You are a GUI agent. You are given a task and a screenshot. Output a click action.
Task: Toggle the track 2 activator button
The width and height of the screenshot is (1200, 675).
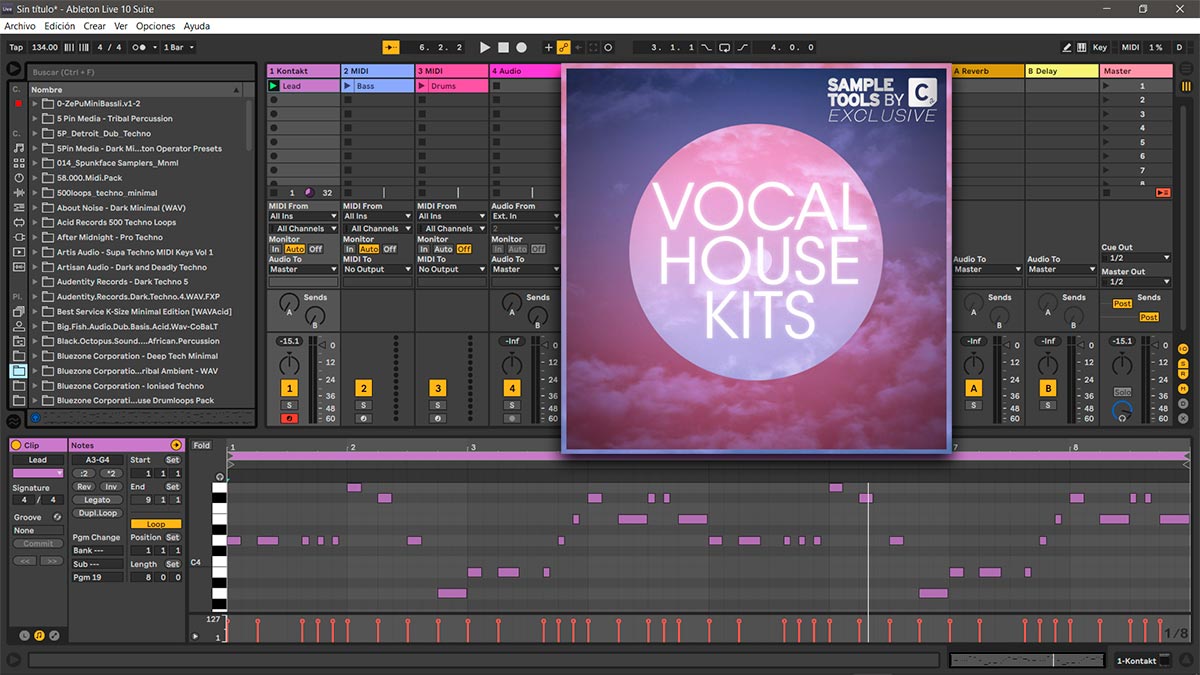(364, 388)
